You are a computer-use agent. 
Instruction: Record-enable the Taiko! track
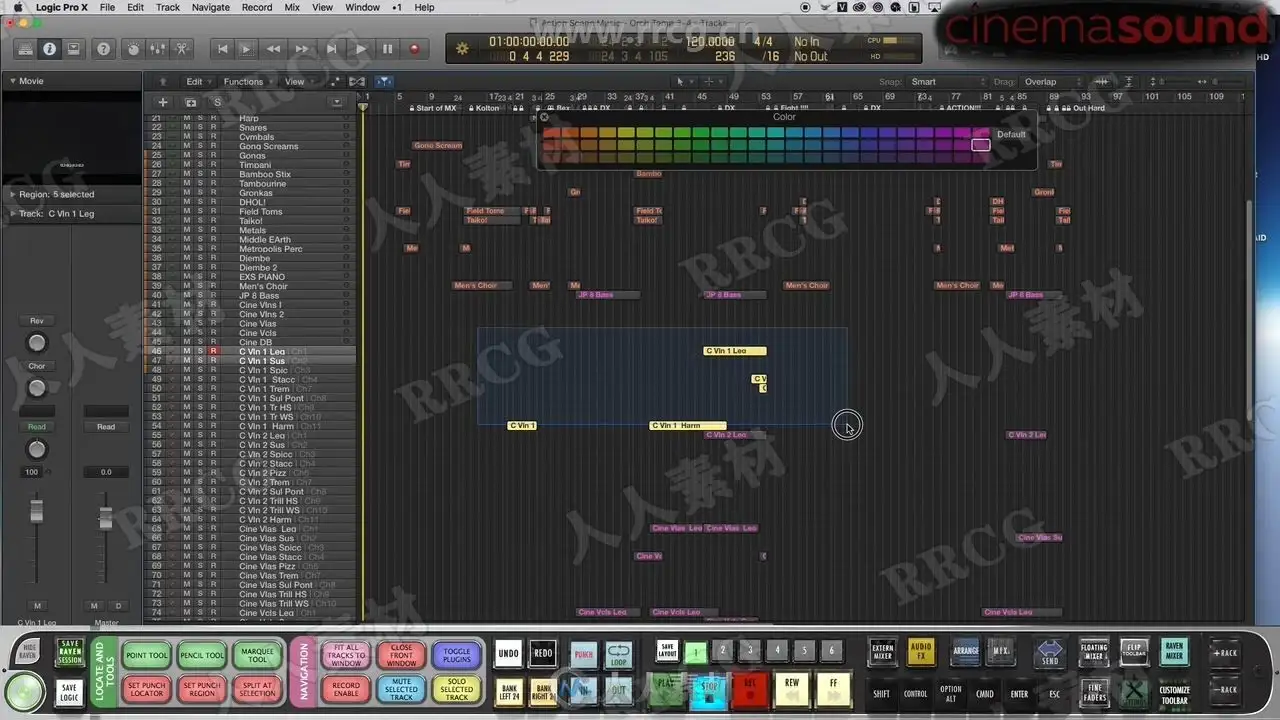pyautogui.click(x=213, y=221)
